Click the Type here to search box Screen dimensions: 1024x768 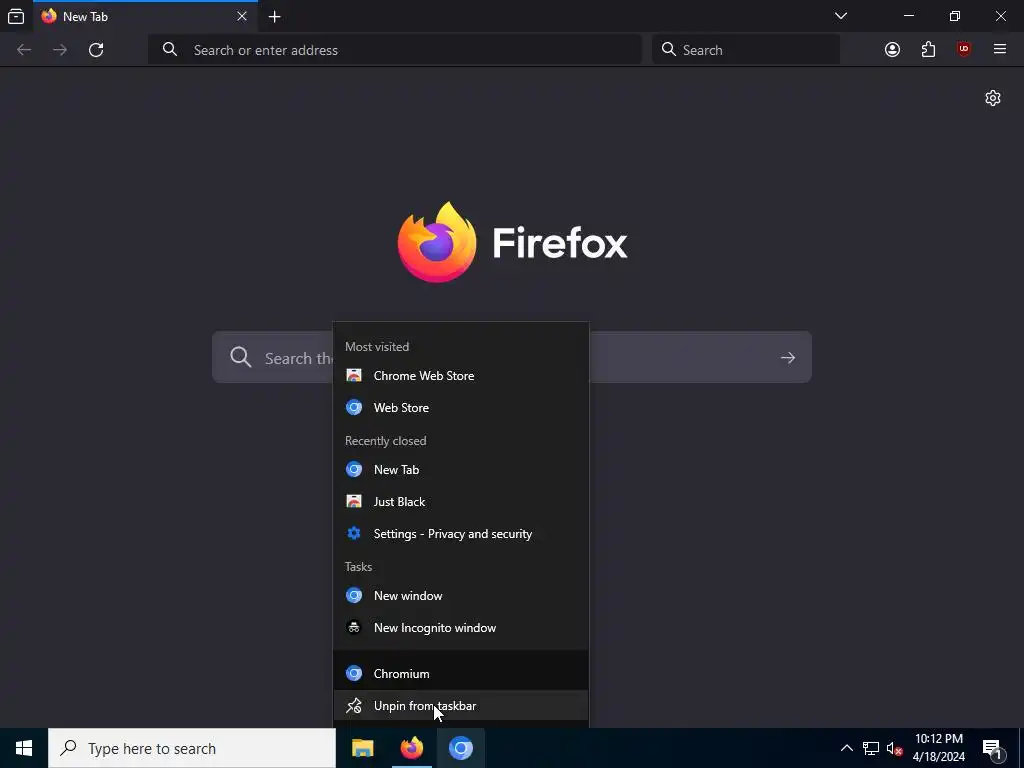[x=192, y=748]
